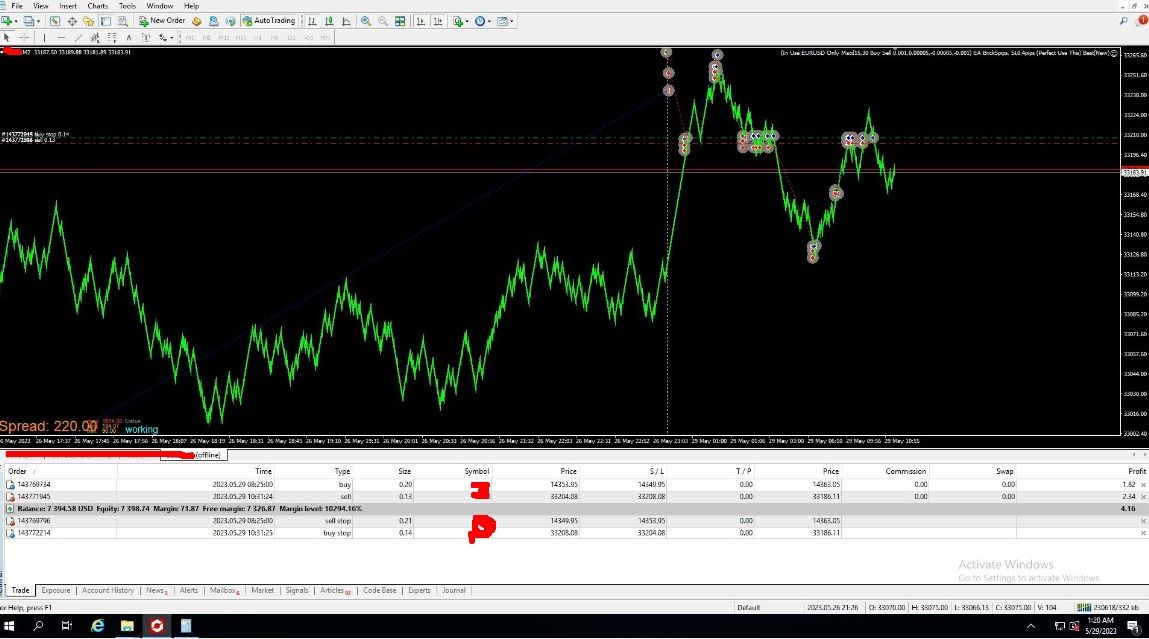Switch to Account History tab
Screen dimensions: 1149x639
coord(108,591)
